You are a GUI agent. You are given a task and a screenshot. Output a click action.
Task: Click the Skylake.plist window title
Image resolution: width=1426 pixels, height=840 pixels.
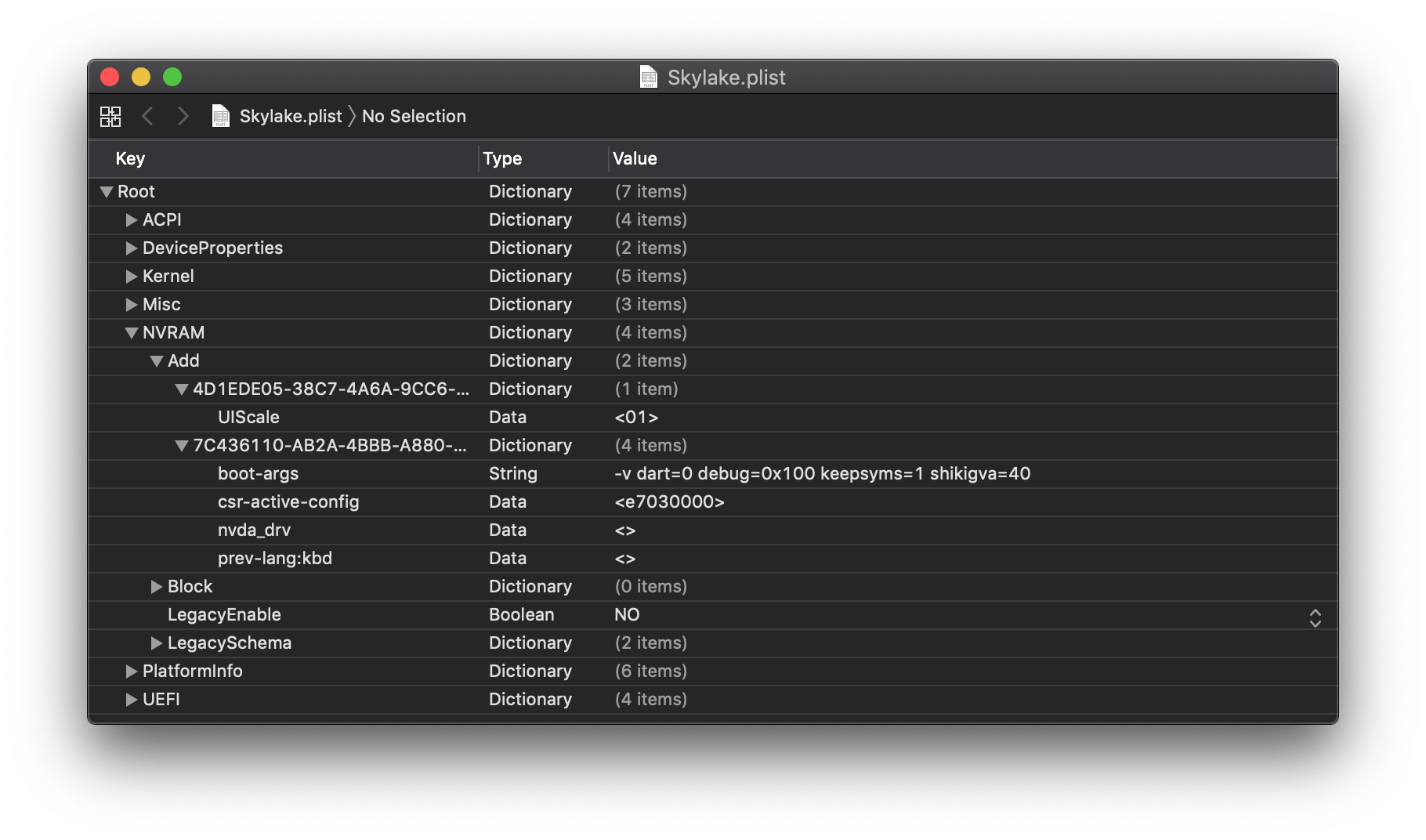(726, 77)
